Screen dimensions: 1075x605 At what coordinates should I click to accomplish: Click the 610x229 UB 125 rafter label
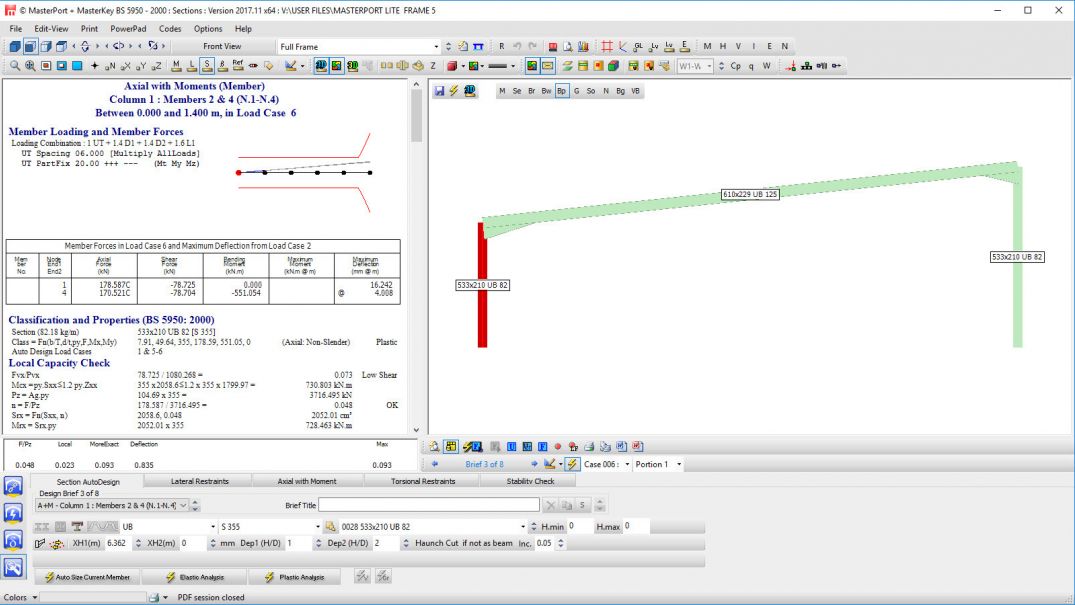coord(750,194)
